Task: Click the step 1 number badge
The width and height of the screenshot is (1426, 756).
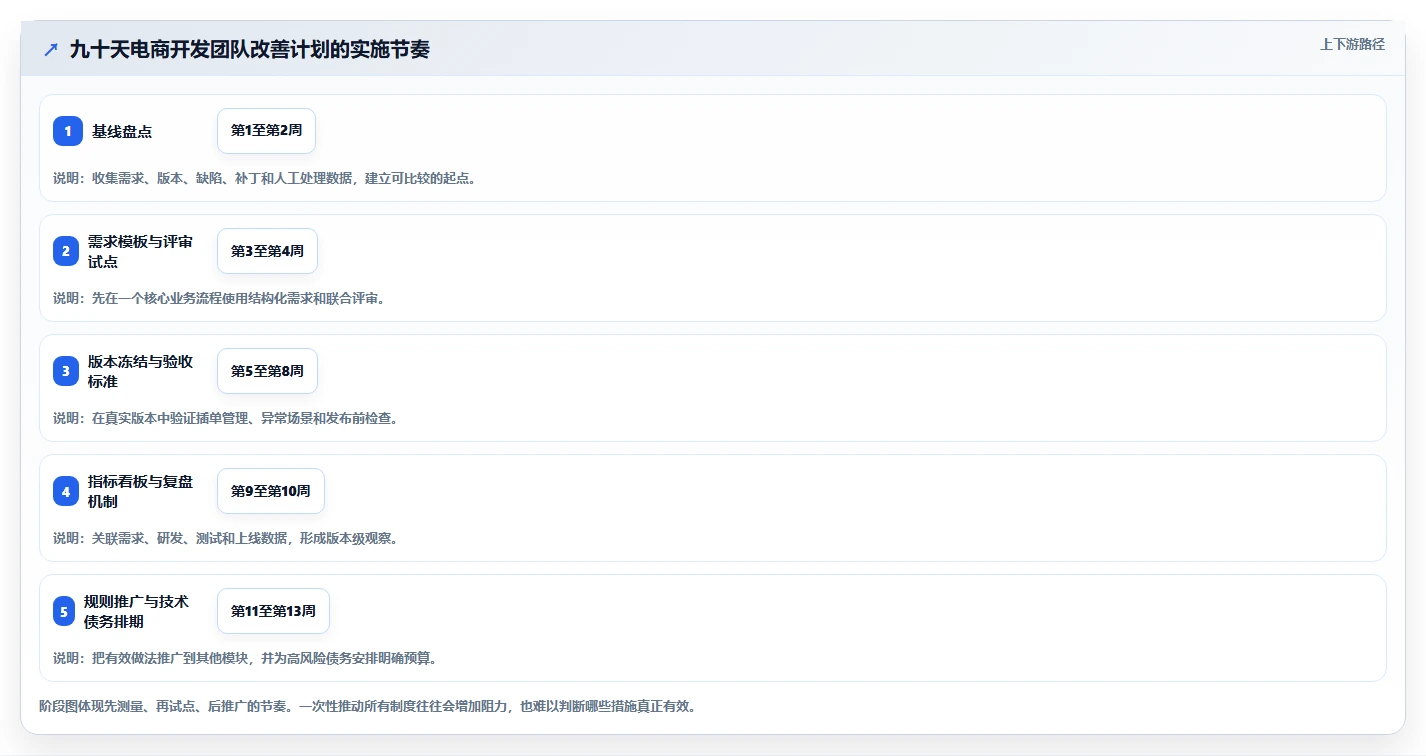Action: click(x=68, y=131)
